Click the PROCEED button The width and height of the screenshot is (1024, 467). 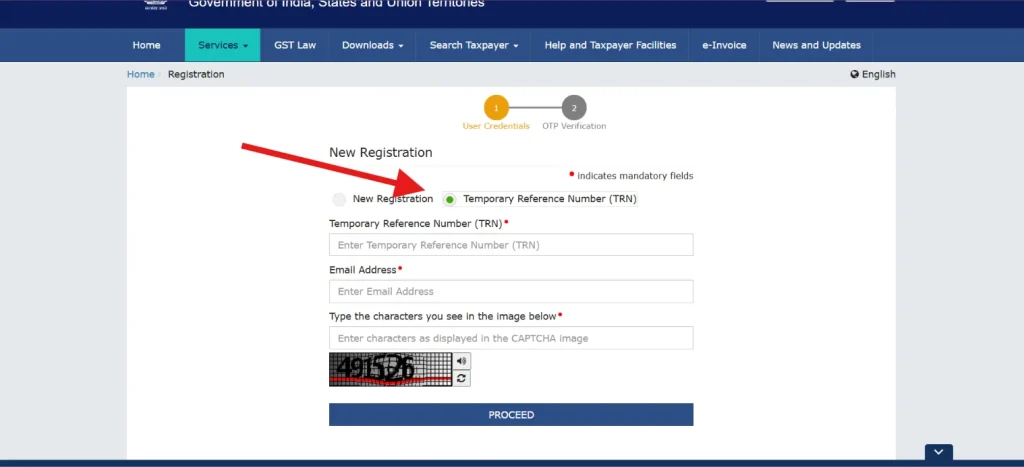pos(511,415)
